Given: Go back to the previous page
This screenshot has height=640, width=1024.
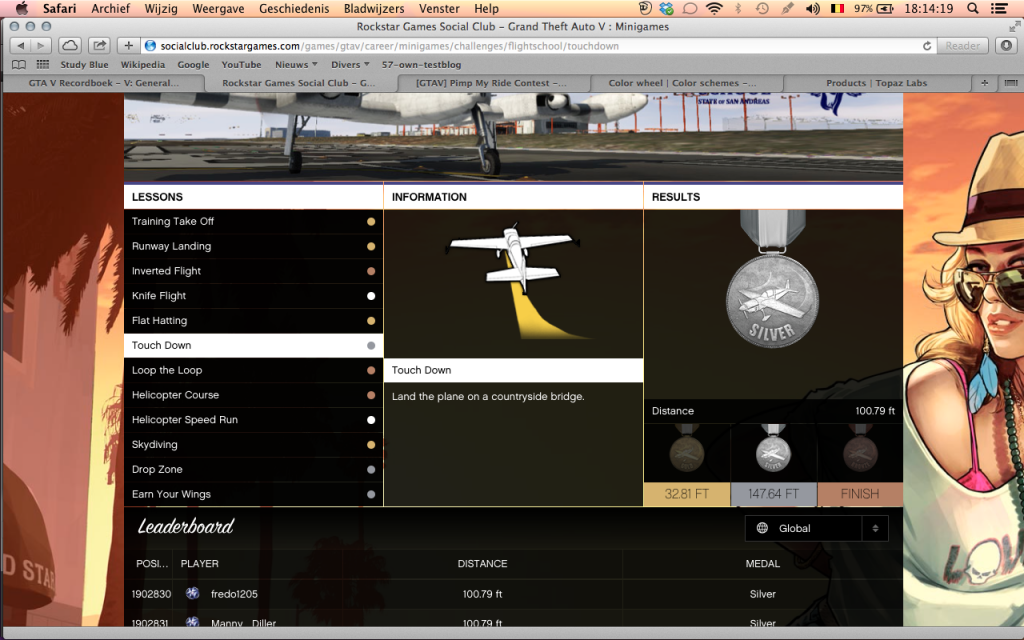Looking at the screenshot, I should tap(21, 46).
